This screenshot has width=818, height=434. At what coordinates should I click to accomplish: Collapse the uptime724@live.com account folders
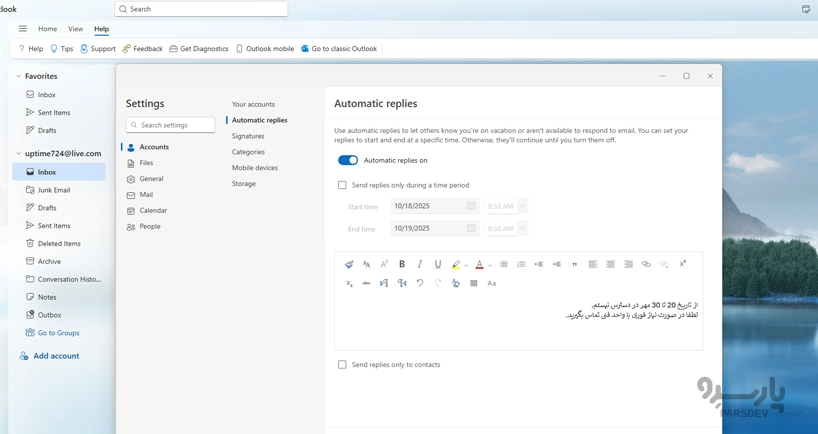(19, 154)
